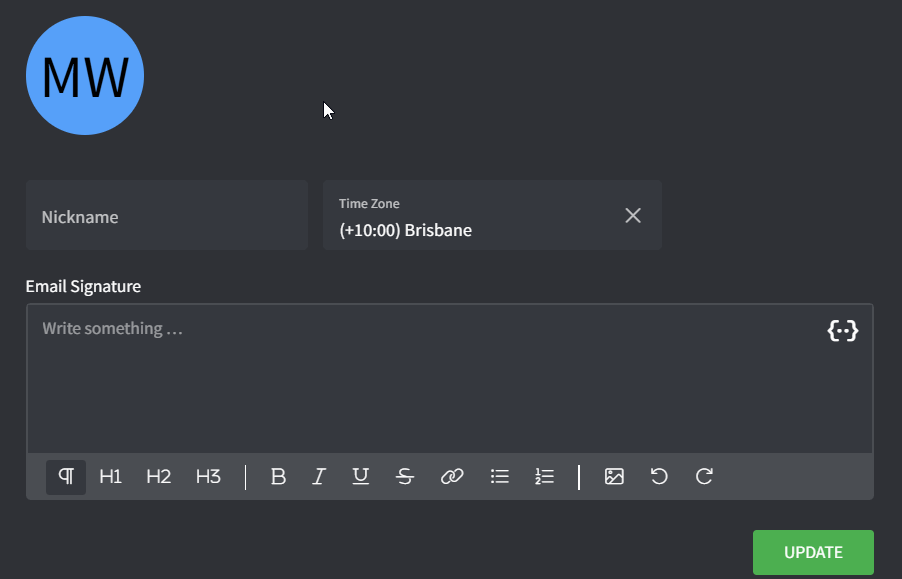Create a bulleted list

(x=500, y=477)
